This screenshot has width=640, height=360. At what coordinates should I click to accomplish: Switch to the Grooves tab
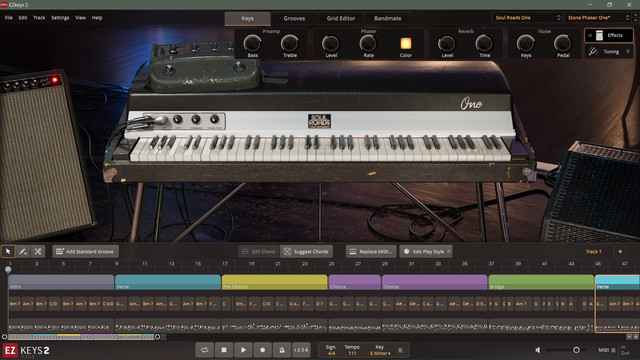pyautogui.click(x=294, y=18)
